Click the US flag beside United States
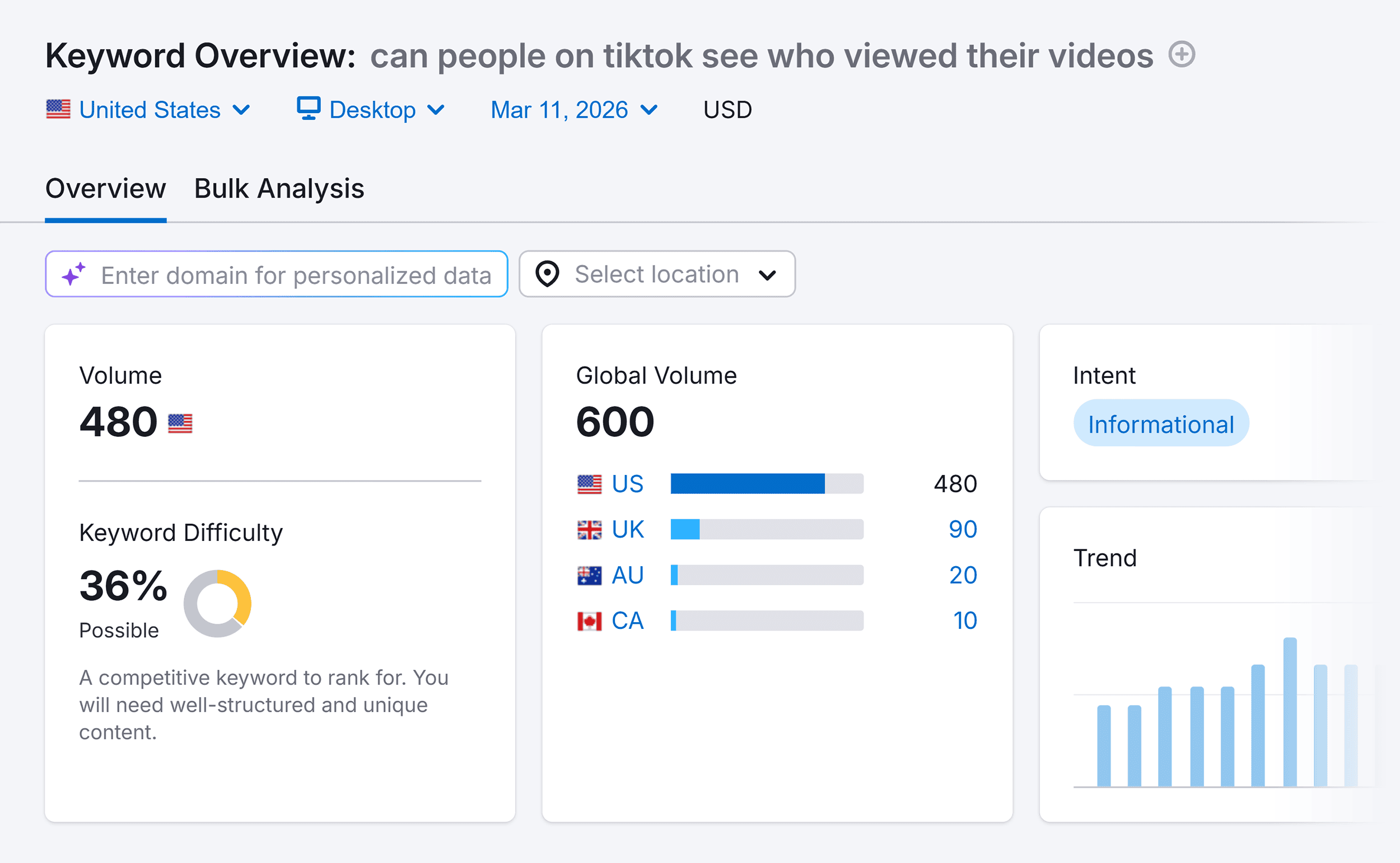1400x863 pixels. pyautogui.click(x=59, y=109)
